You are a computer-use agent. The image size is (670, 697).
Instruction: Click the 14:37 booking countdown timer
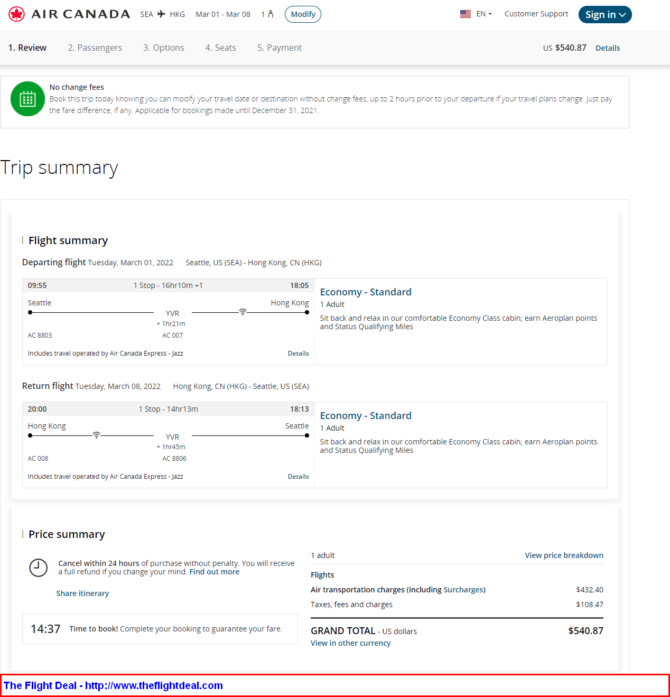click(x=45, y=629)
